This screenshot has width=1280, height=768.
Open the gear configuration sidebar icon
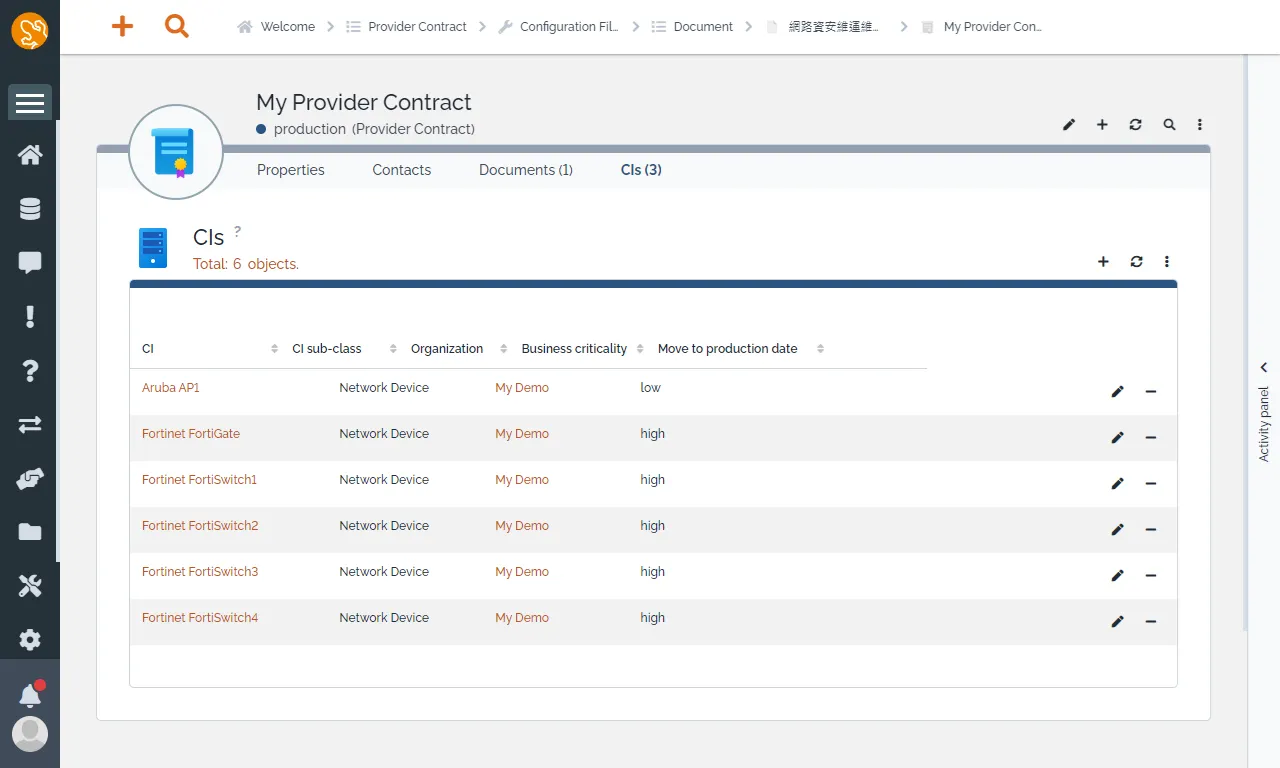30,640
